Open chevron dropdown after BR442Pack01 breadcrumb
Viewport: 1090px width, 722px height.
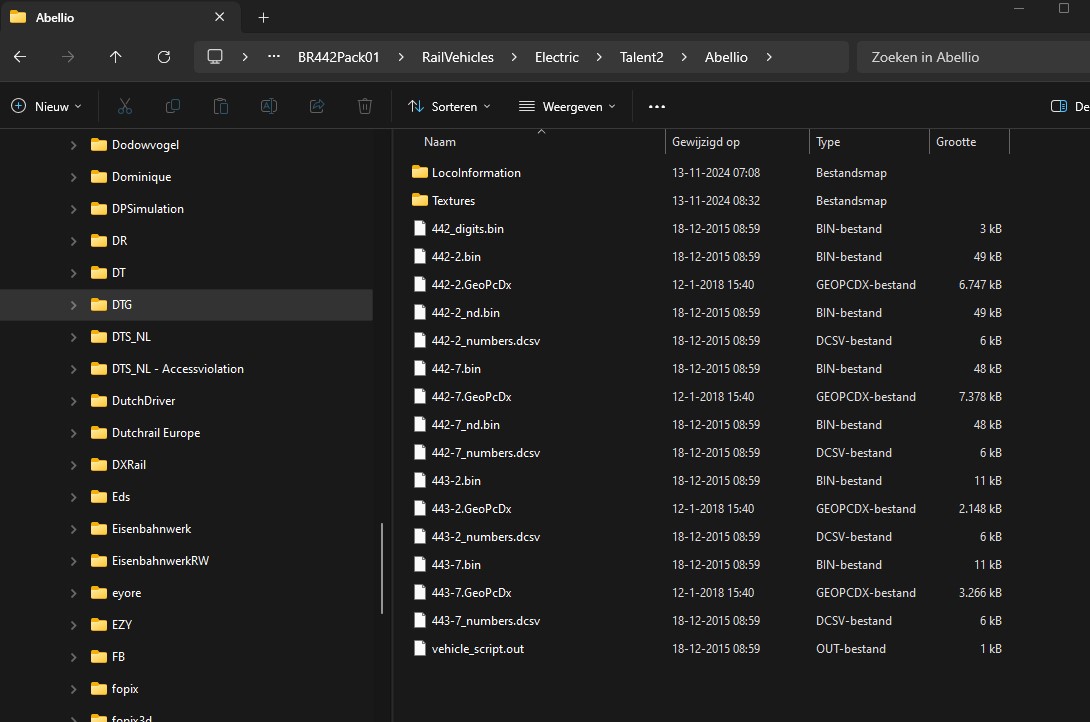pos(401,57)
